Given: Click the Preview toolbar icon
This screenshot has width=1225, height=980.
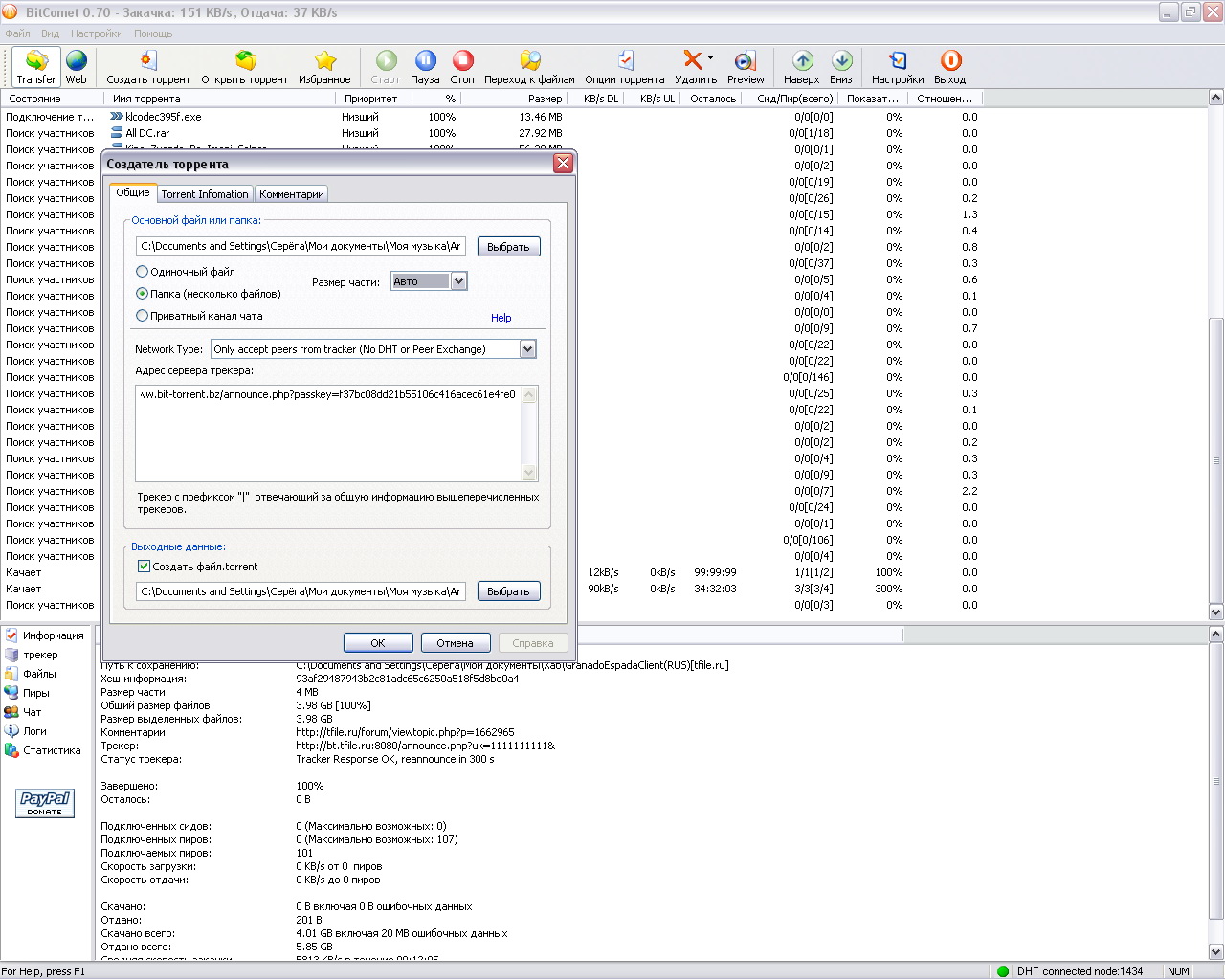Looking at the screenshot, I should pyautogui.click(x=746, y=67).
